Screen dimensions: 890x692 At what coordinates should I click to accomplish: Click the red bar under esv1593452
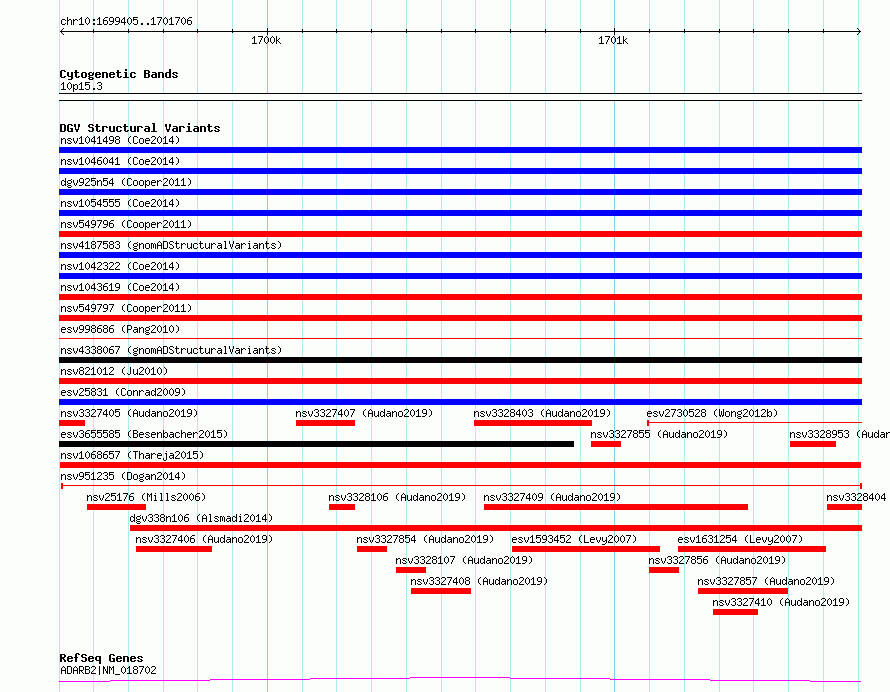pyautogui.click(x=586, y=549)
